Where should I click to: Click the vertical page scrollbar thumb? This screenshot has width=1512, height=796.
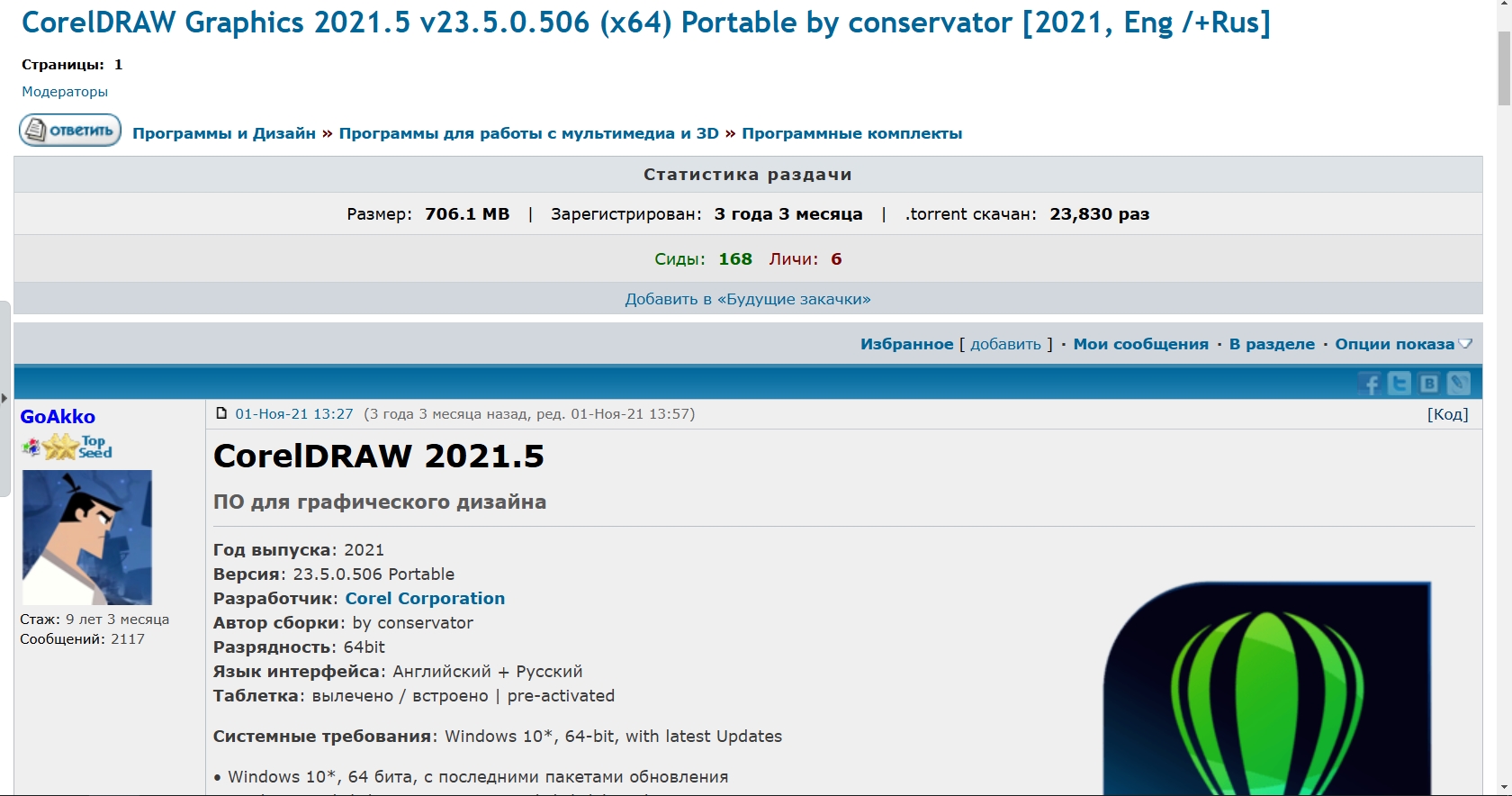coord(1504,68)
